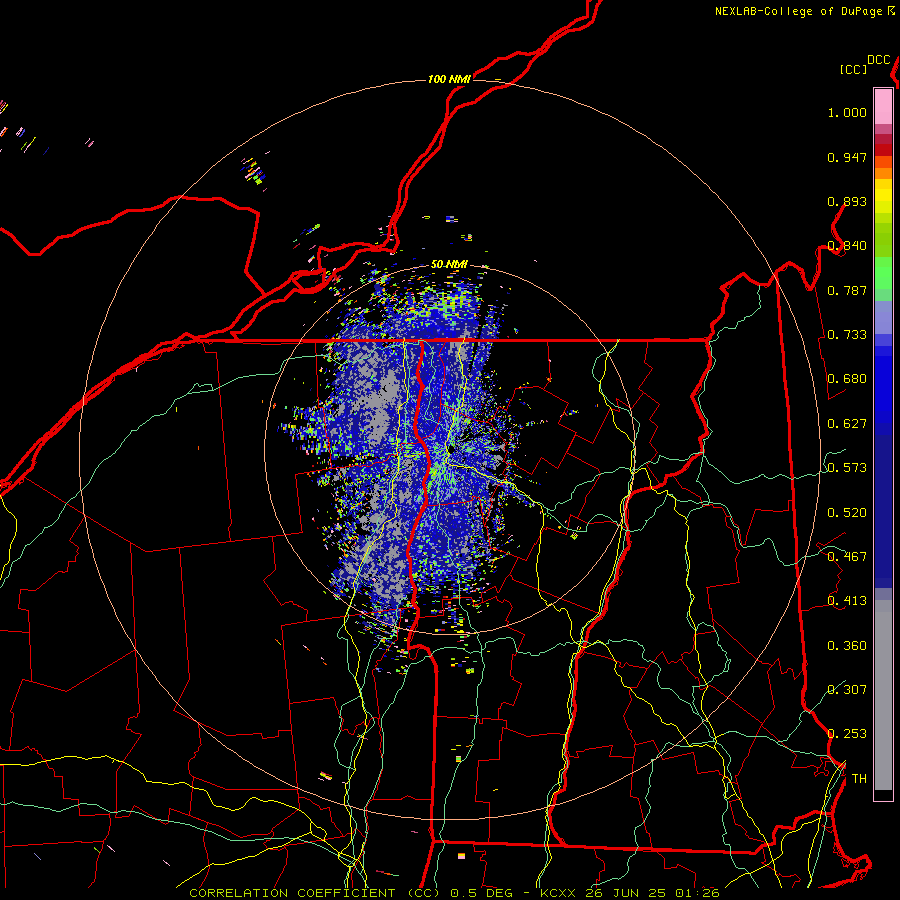Viewport: 900px width, 900px height.
Task: Select the 0.840 scale value
Action: 847,246
